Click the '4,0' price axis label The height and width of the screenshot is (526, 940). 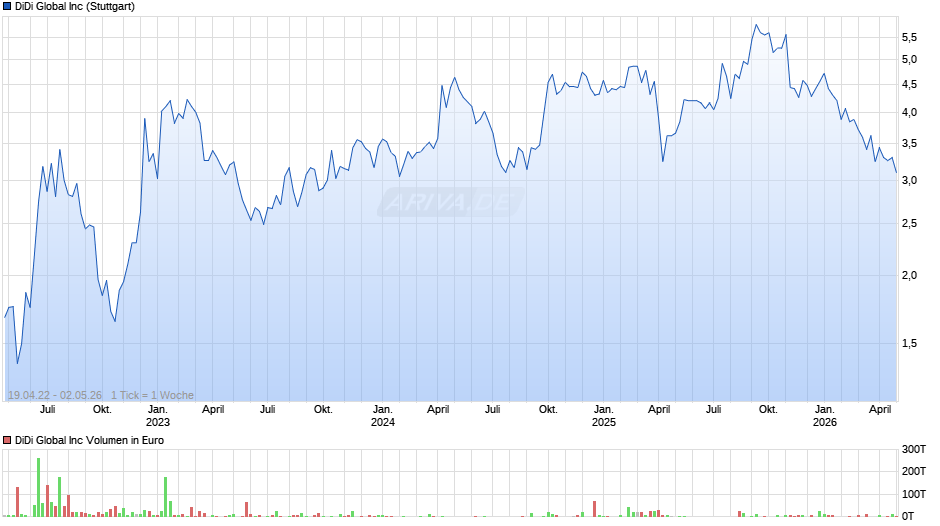tap(909, 112)
